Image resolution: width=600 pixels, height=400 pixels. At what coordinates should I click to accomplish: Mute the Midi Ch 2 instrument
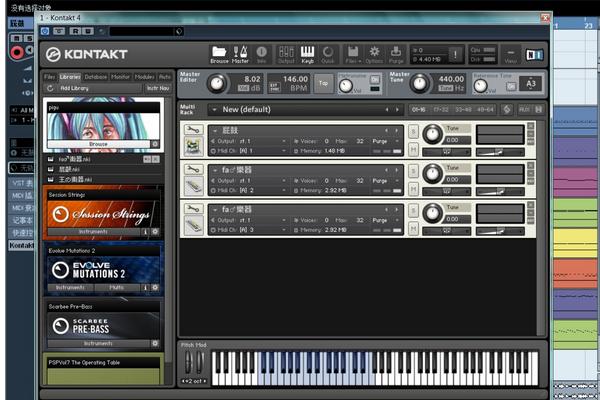413,189
